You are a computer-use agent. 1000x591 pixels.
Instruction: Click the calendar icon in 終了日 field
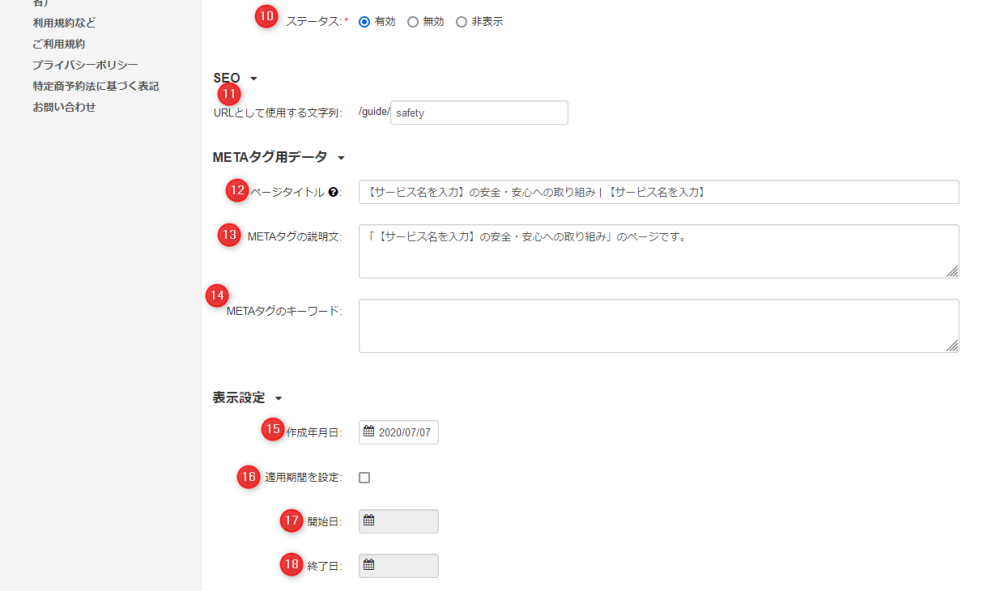(369, 565)
